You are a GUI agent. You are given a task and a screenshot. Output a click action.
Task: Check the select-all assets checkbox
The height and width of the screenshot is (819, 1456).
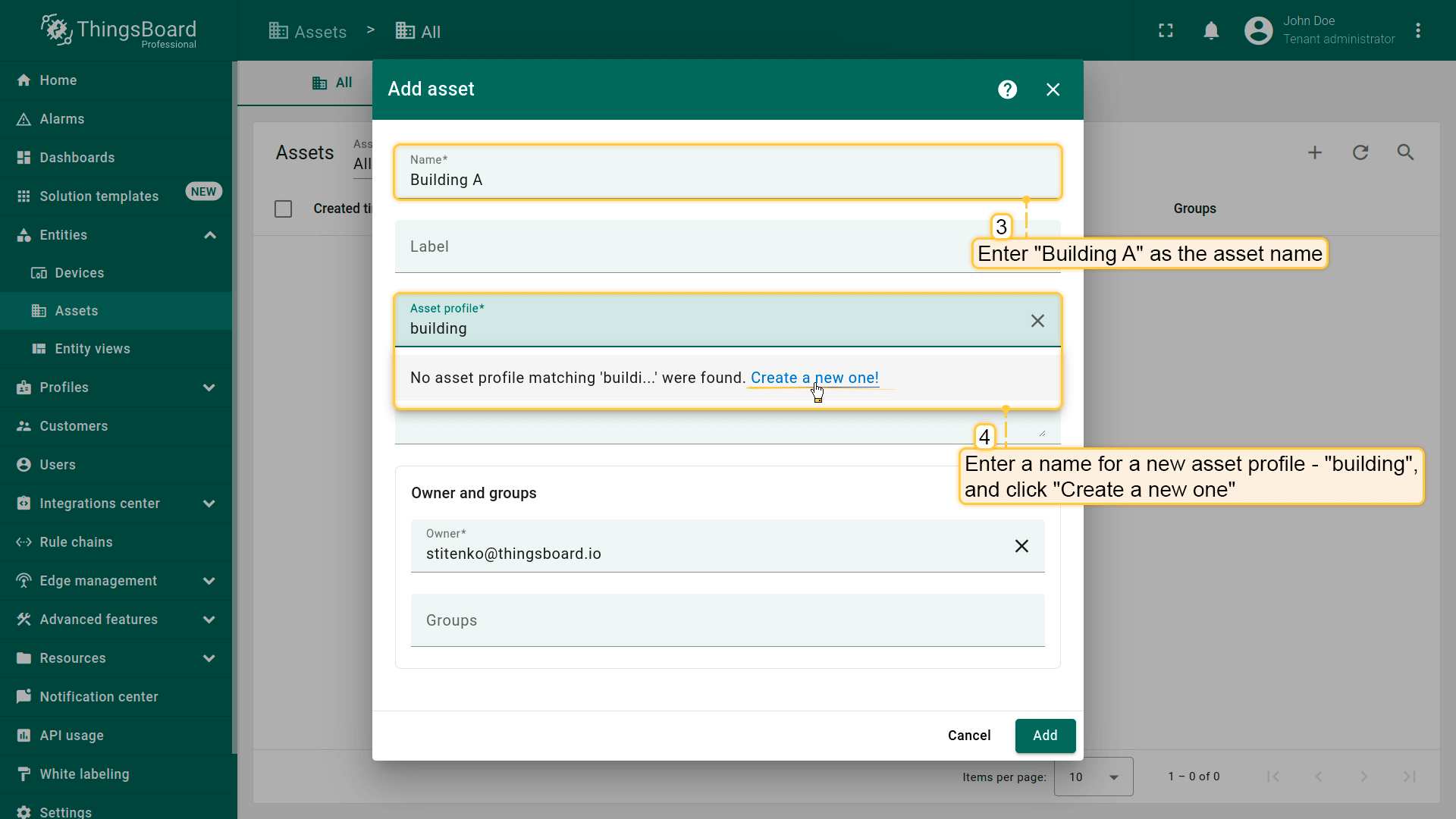click(x=283, y=209)
